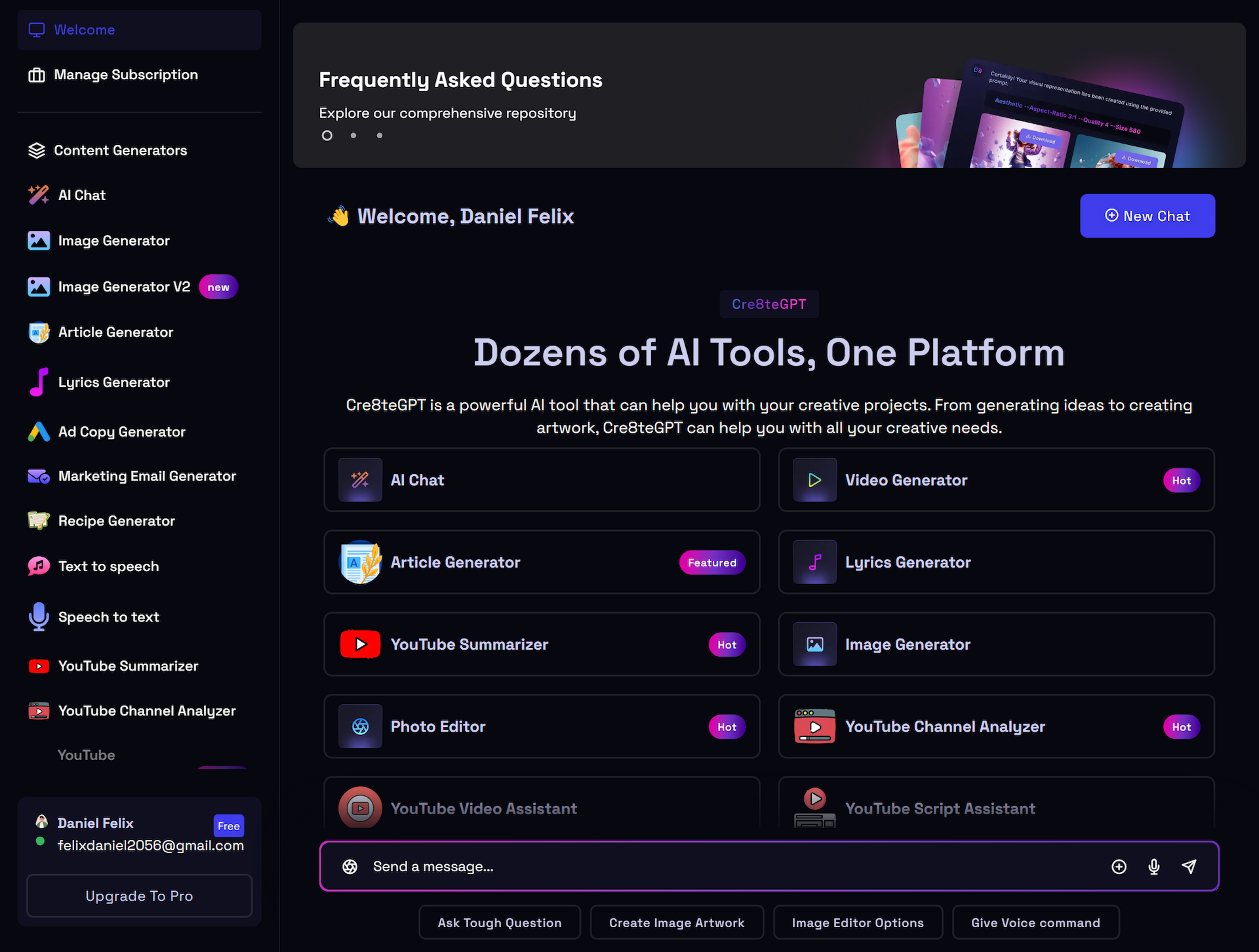Screen dimensions: 1259x952
Task: Open Lyrics Generator music note sidebar icon
Action: point(39,382)
